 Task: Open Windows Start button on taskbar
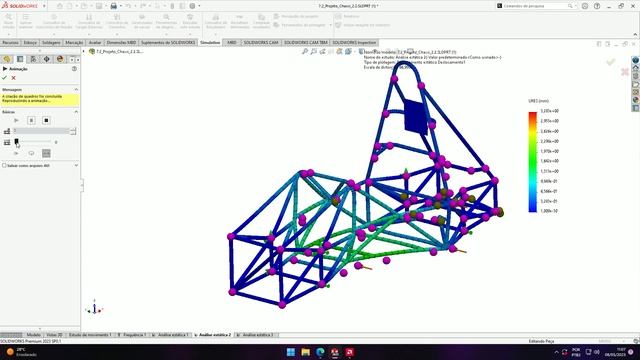pos(291,352)
